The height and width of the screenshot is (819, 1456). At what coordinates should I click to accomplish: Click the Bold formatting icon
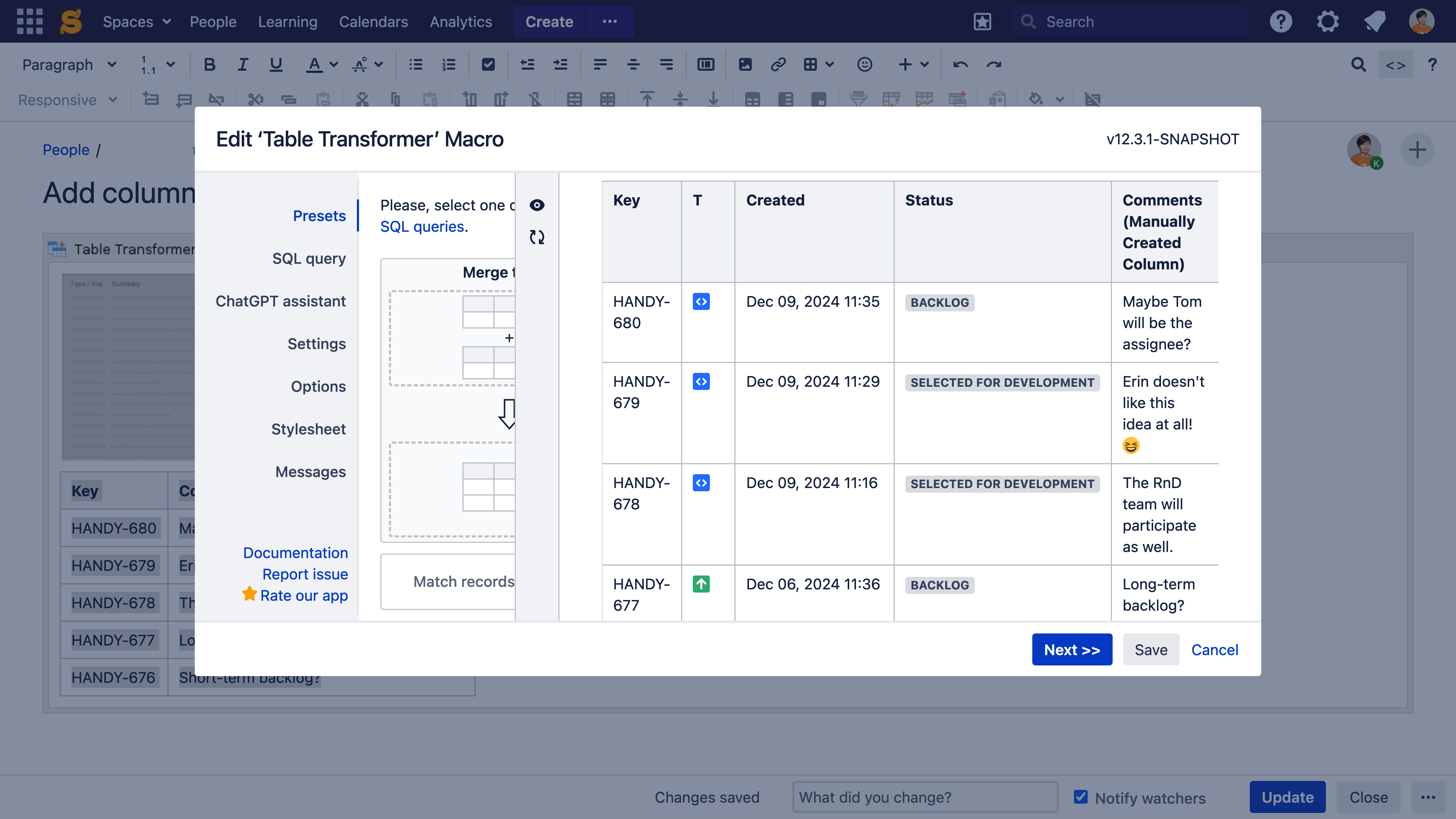pos(209,64)
